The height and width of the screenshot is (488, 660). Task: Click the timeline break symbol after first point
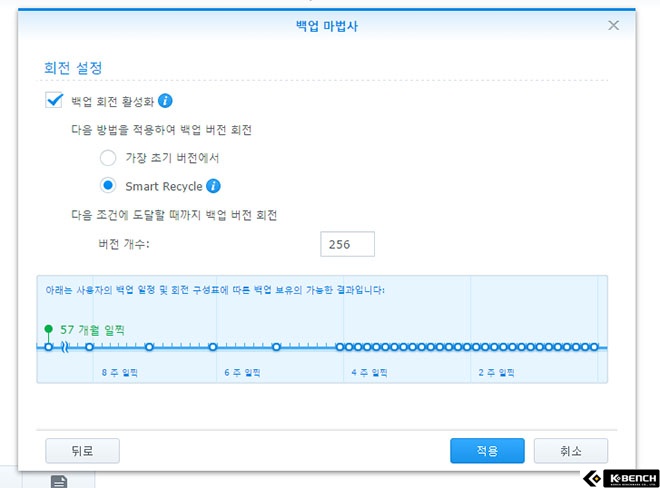pyautogui.click(x=65, y=347)
